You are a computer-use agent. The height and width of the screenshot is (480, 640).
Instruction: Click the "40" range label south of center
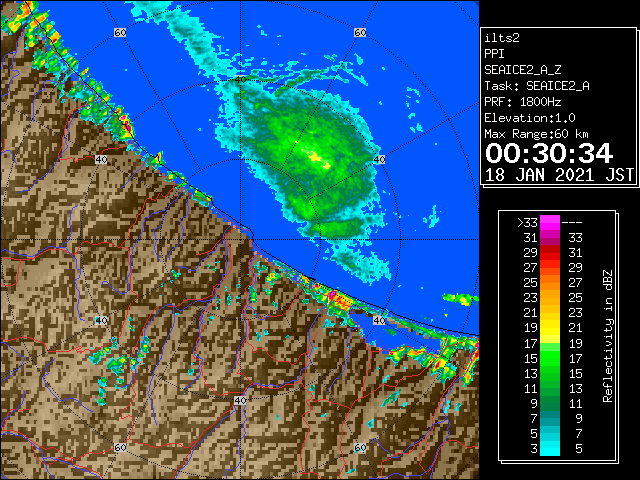coord(240,400)
